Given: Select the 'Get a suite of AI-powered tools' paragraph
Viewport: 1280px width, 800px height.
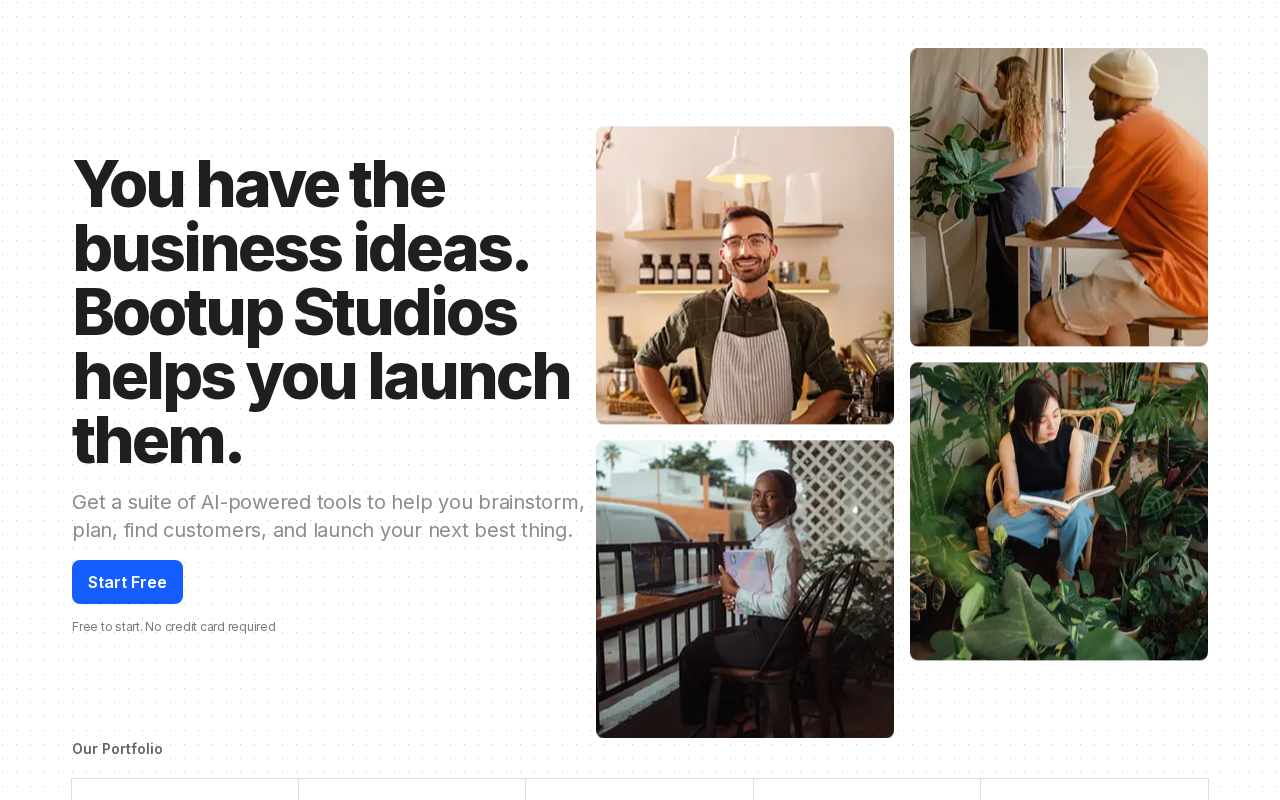Looking at the screenshot, I should pyautogui.click(x=328, y=516).
